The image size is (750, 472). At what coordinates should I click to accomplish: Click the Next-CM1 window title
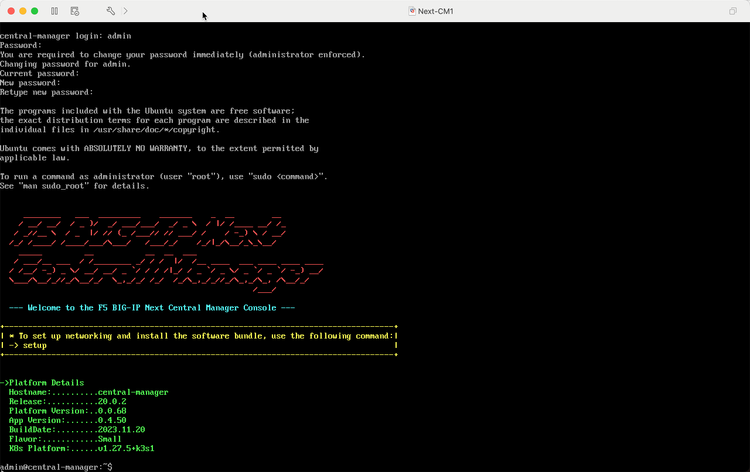(x=435, y=11)
